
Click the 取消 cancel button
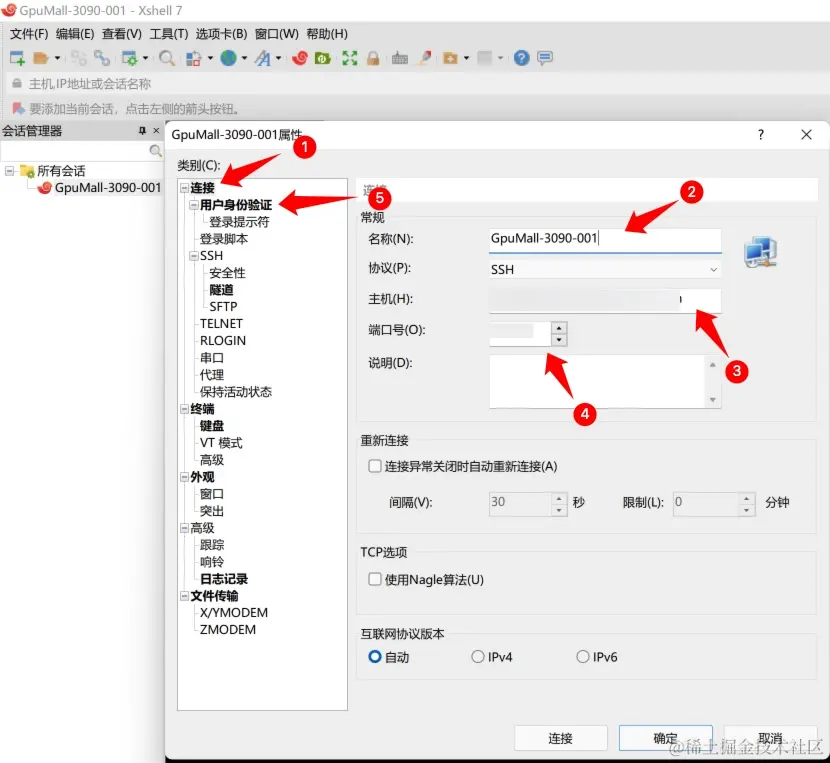(770, 738)
